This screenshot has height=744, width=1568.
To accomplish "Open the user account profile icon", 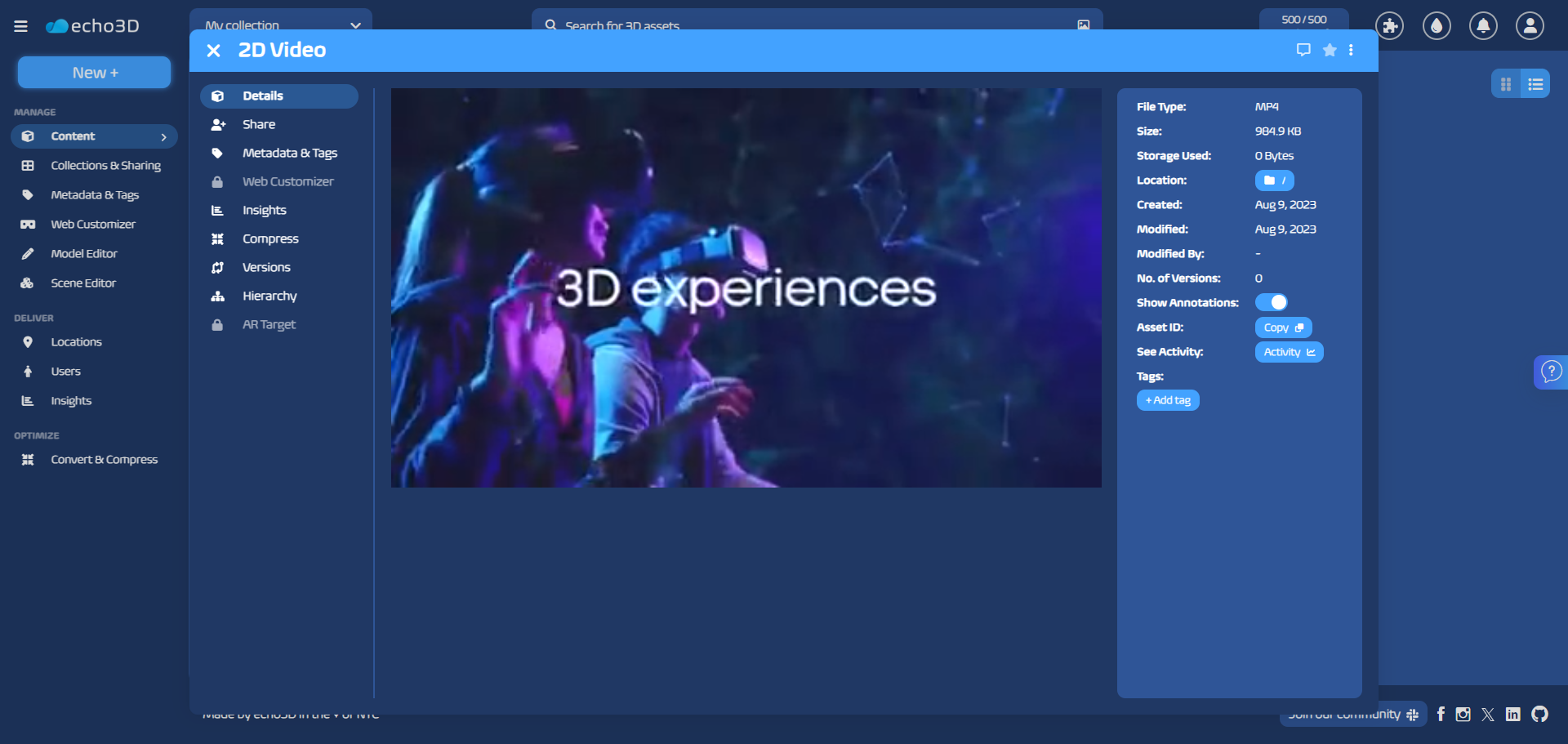I will click(x=1530, y=26).
